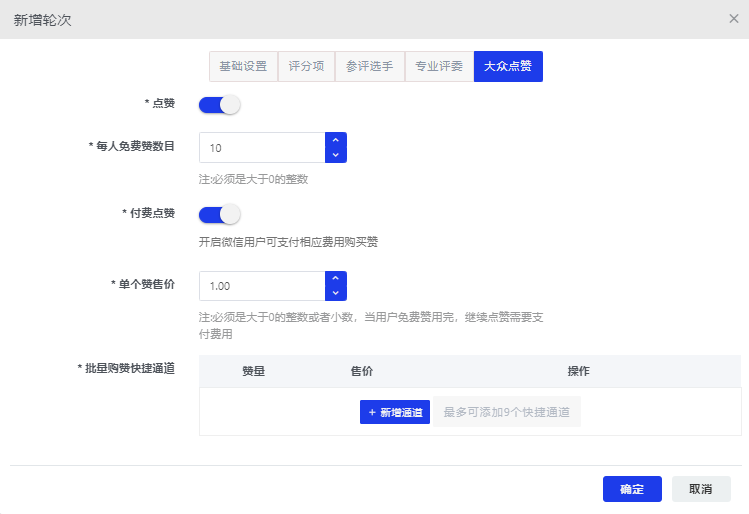Increase 单个赞售价 with up arrow
Image resolution: width=749 pixels, height=514 pixels.
[336, 278]
